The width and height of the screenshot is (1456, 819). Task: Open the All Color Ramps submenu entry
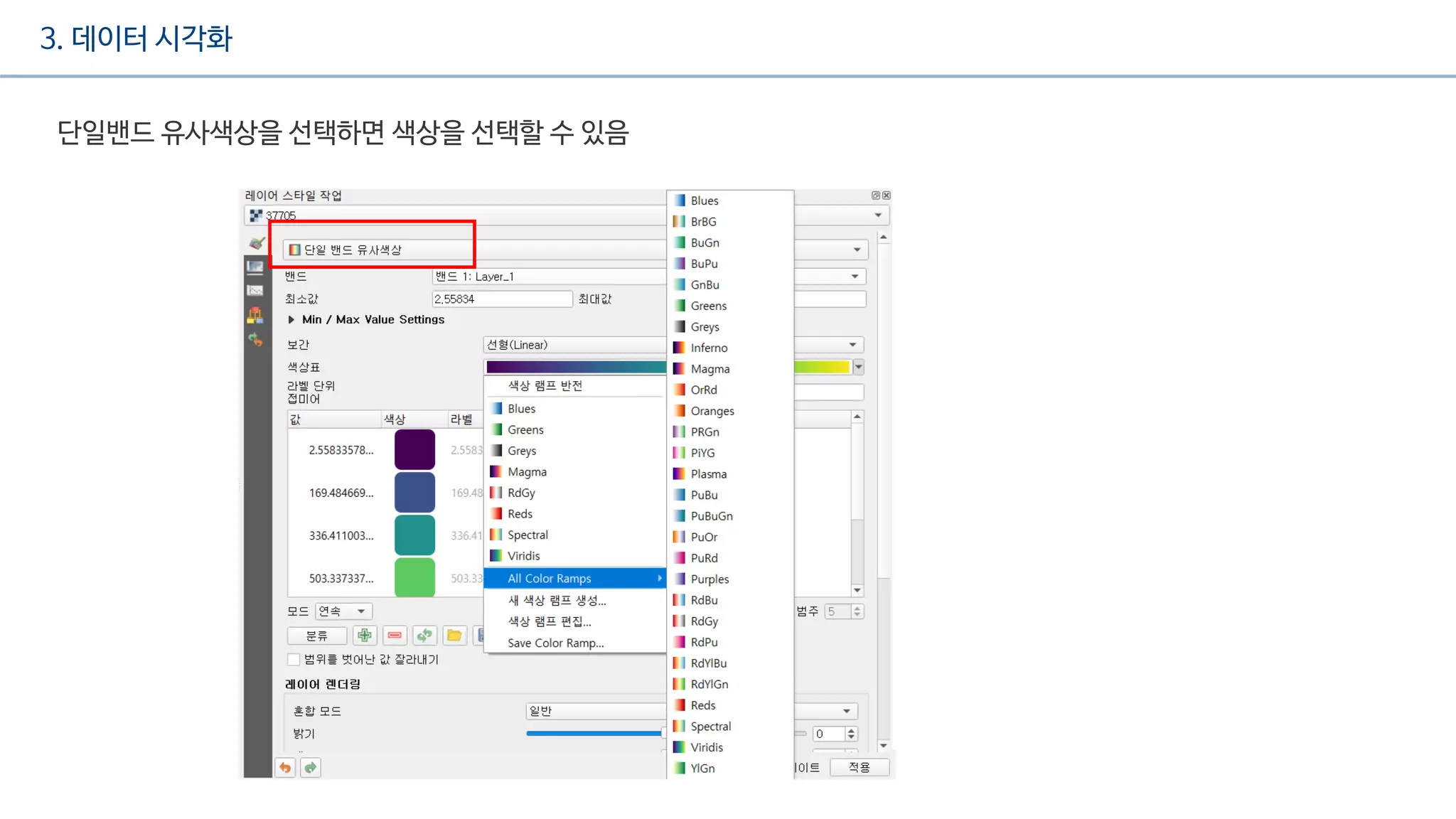pyautogui.click(x=575, y=579)
